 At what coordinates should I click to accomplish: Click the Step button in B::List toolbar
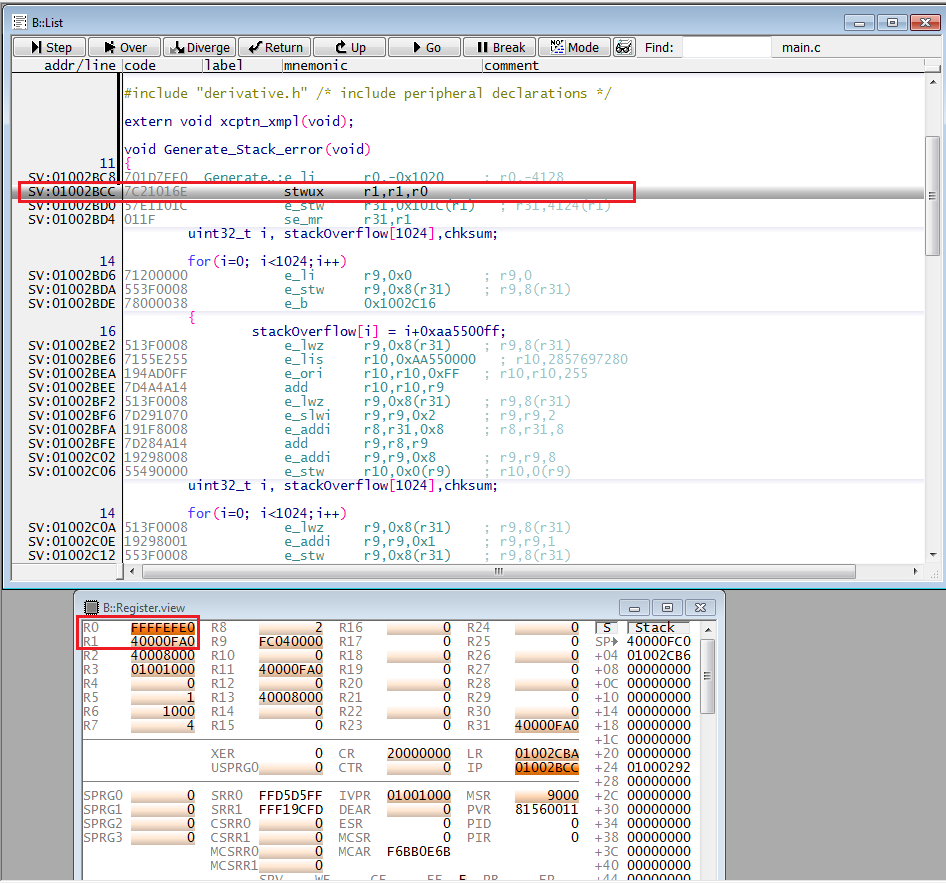[x=49, y=47]
